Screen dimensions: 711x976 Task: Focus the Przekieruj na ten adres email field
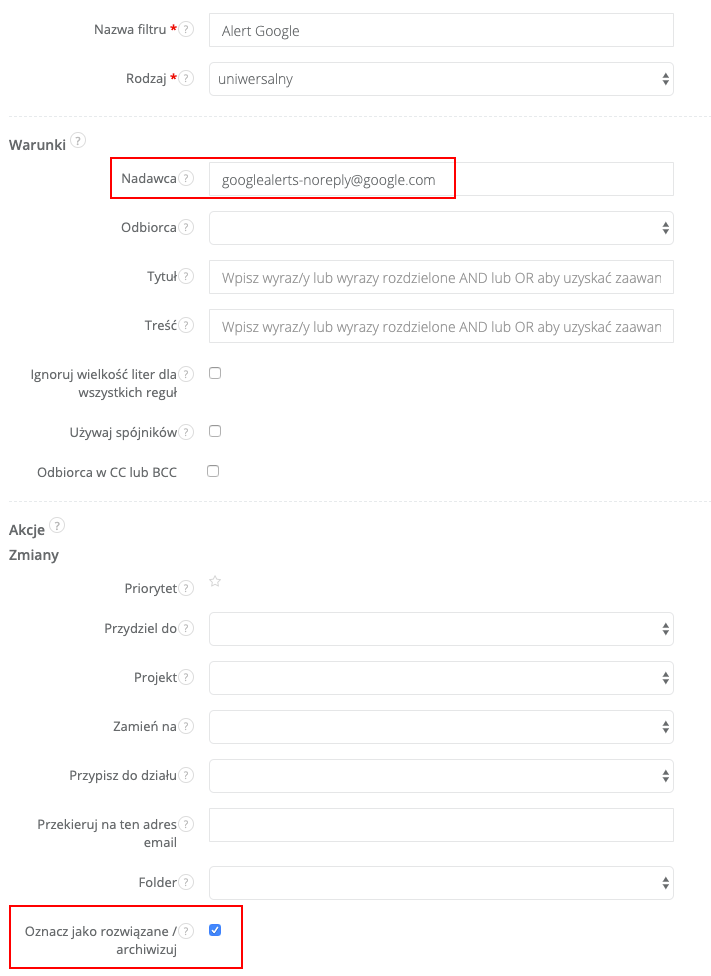pos(441,825)
